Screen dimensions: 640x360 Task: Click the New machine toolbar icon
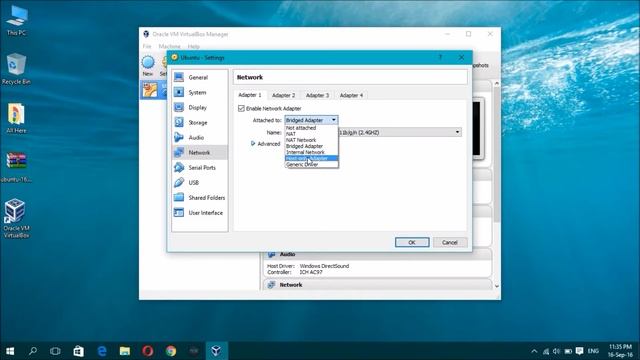tap(148, 66)
